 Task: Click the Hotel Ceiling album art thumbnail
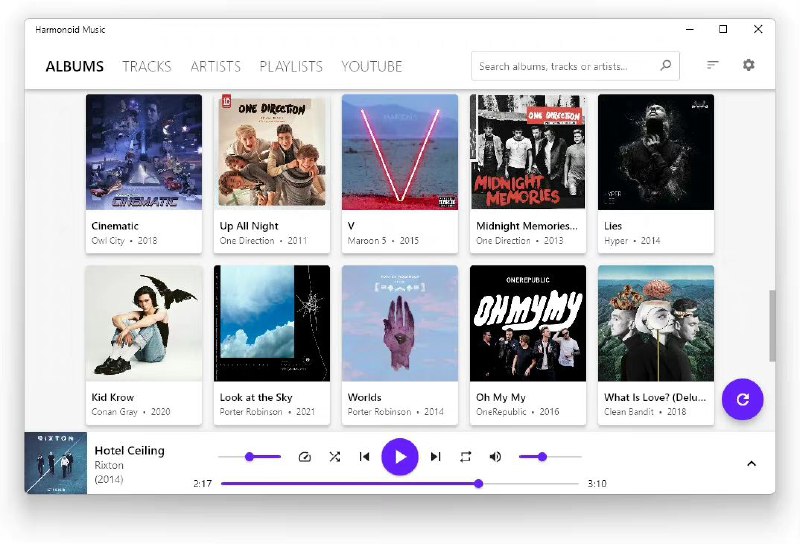point(56,463)
